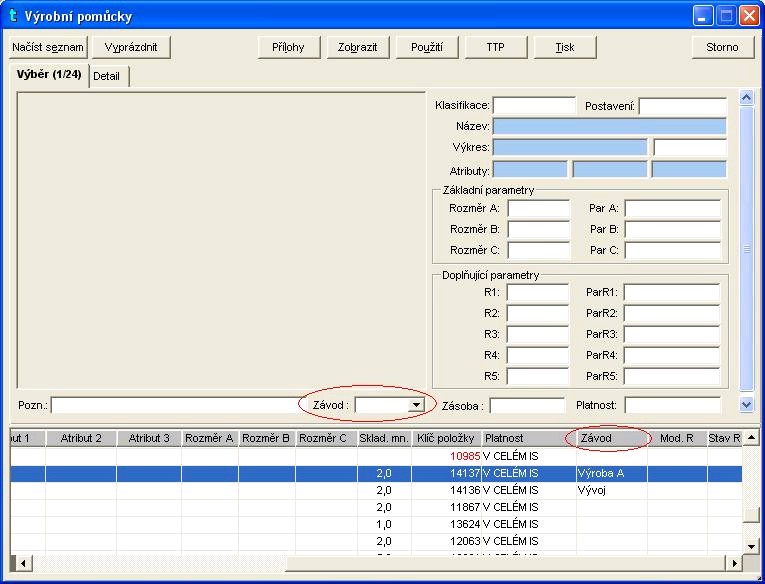Open the TTP button
The width and height of the screenshot is (765, 584).
coord(496,47)
